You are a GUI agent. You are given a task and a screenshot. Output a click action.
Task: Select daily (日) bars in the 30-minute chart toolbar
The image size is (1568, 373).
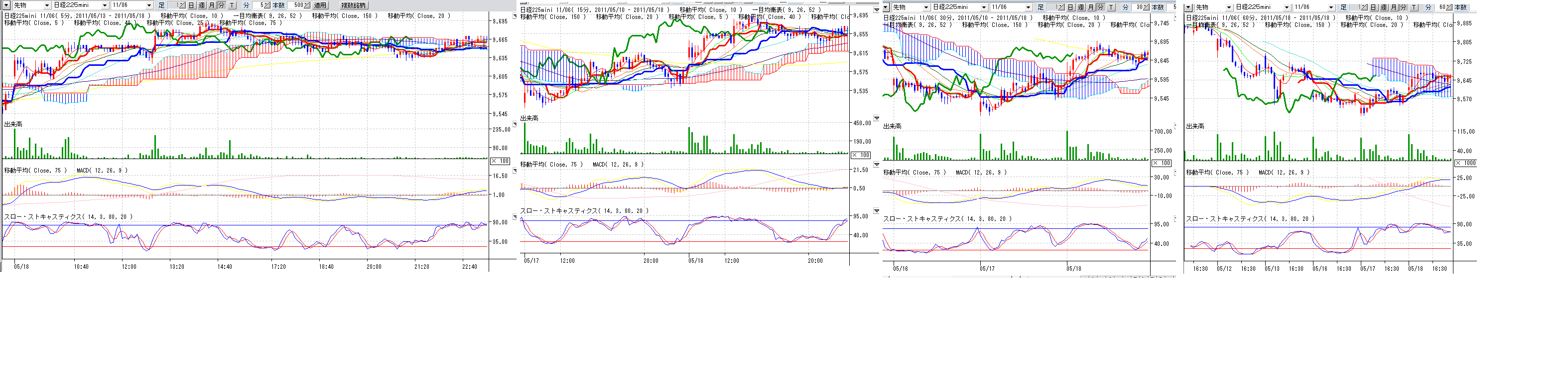[x=1071, y=7]
